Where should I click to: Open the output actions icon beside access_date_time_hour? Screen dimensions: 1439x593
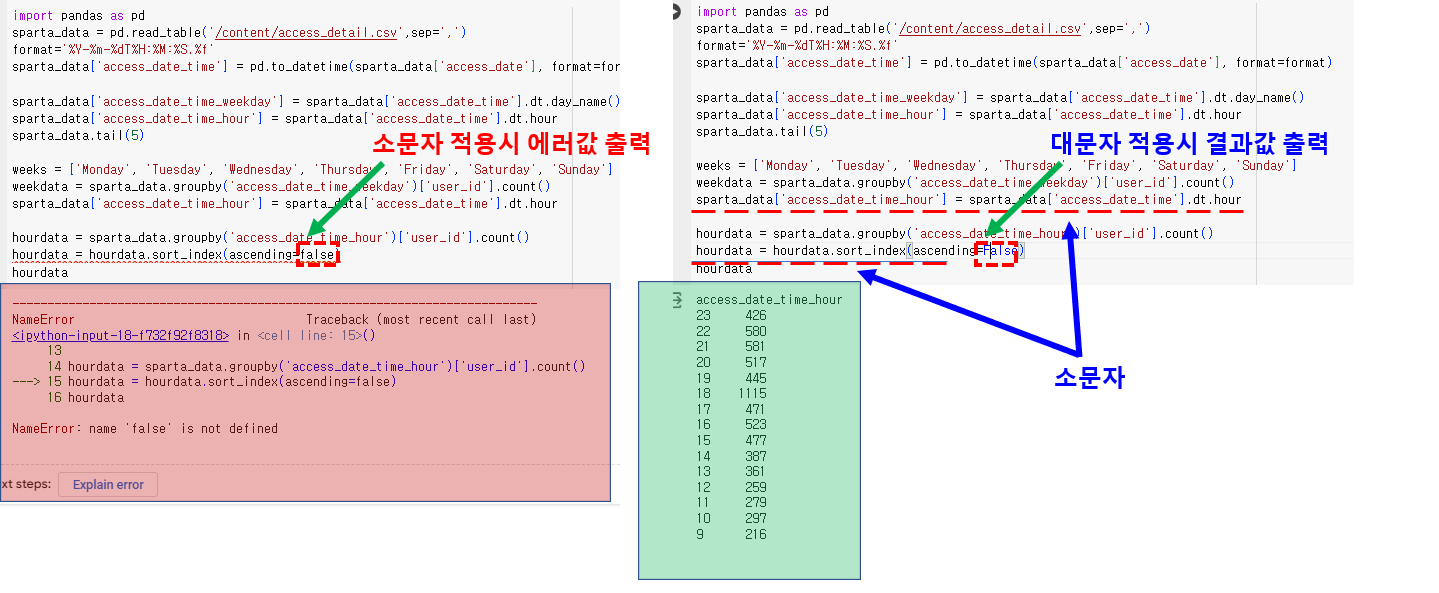point(676,300)
